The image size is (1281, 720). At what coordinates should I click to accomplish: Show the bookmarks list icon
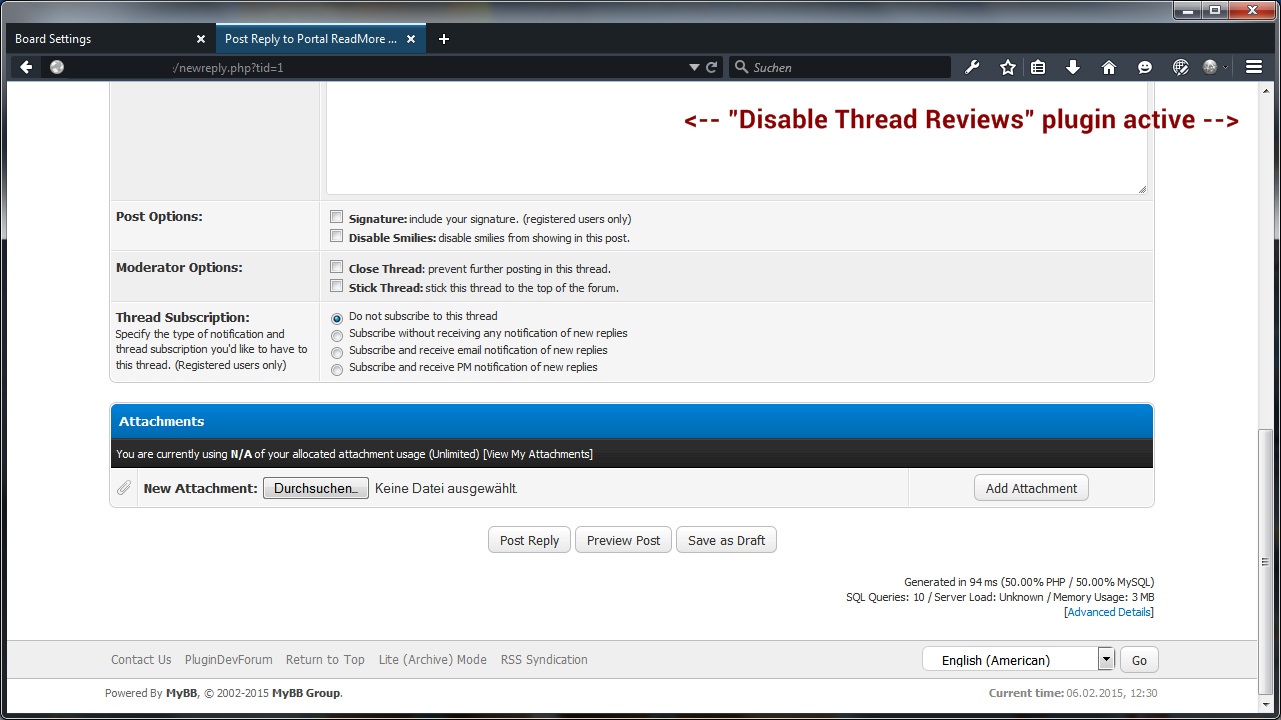pyautogui.click(x=1038, y=67)
